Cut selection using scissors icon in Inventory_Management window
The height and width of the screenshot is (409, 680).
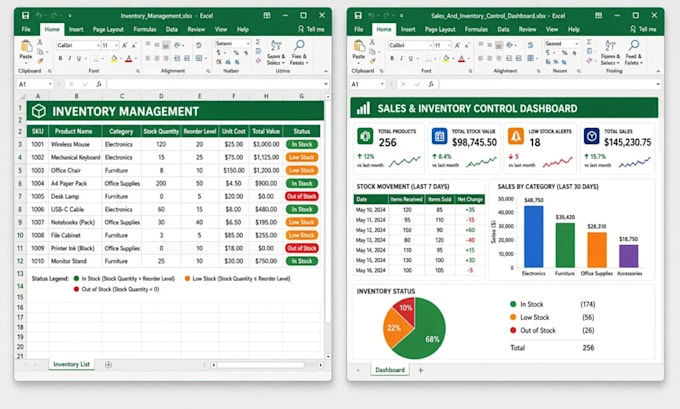(x=40, y=43)
